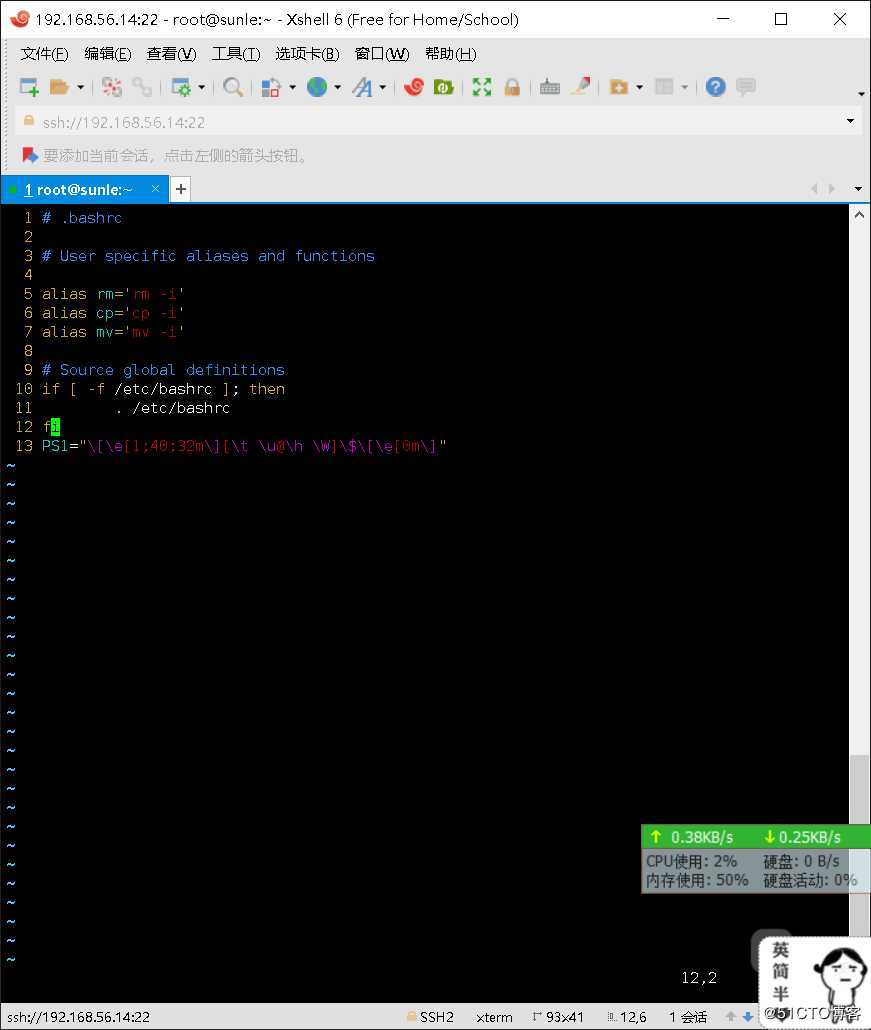The height and width of the screenshot is (1030, 871).
Task: Launch Xftp with the red swirl toolbar icon
Action: pyautogui.click(x=414, y=87)
